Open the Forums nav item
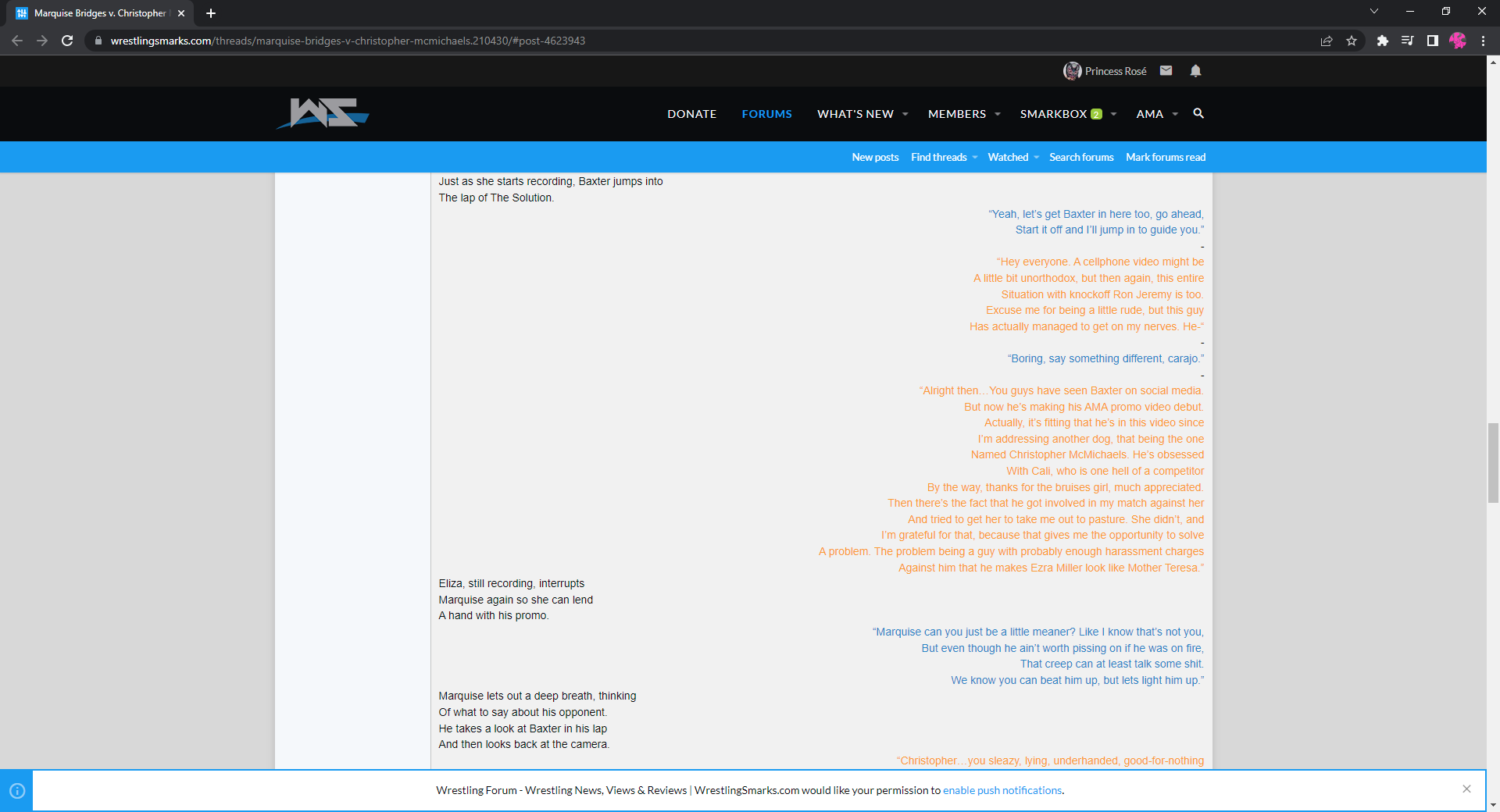Viewport: 1500px width, 812px height. pyautogui.click(x=766, y=114)
